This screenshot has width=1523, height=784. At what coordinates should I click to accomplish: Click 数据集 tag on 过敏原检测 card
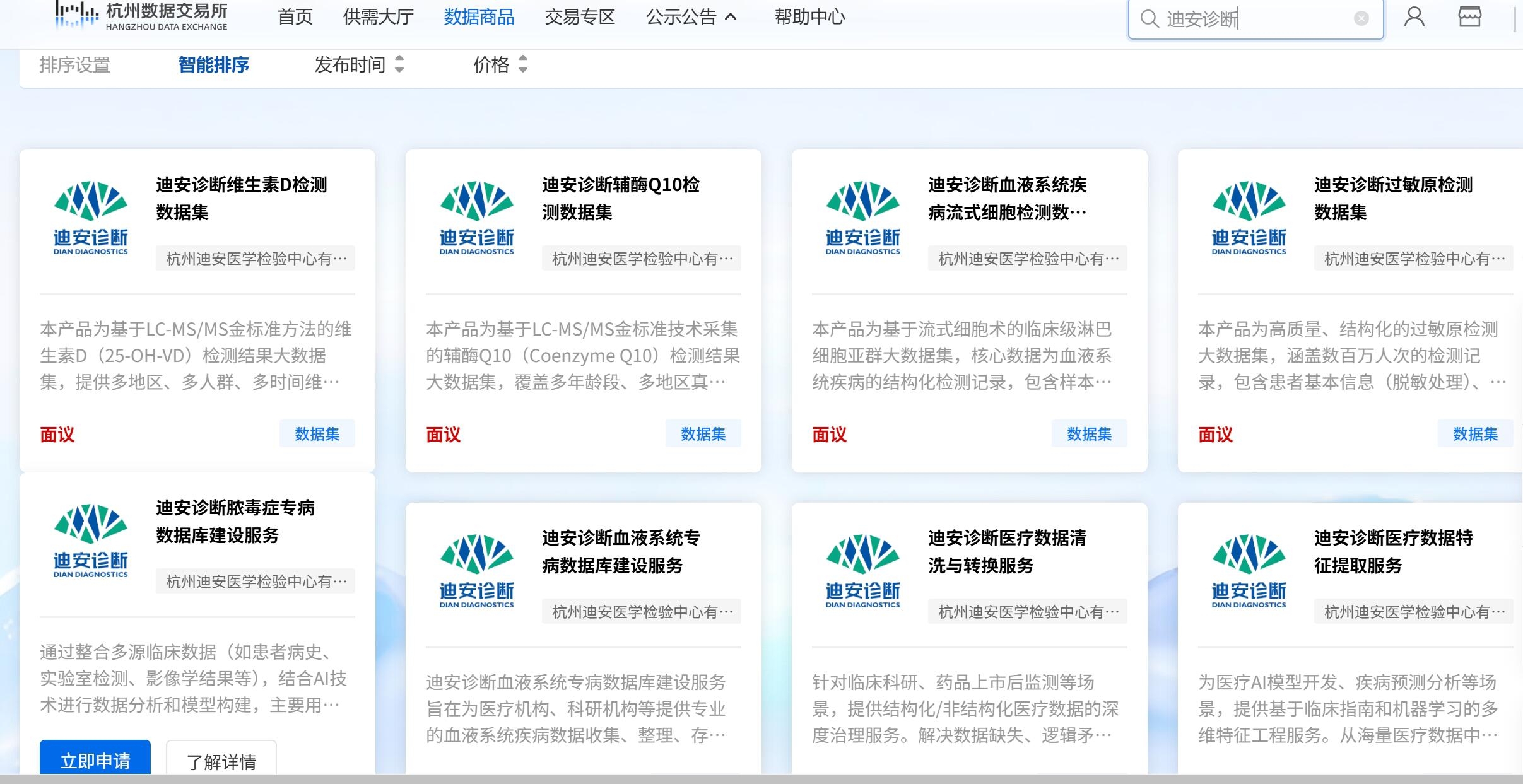1476,433
